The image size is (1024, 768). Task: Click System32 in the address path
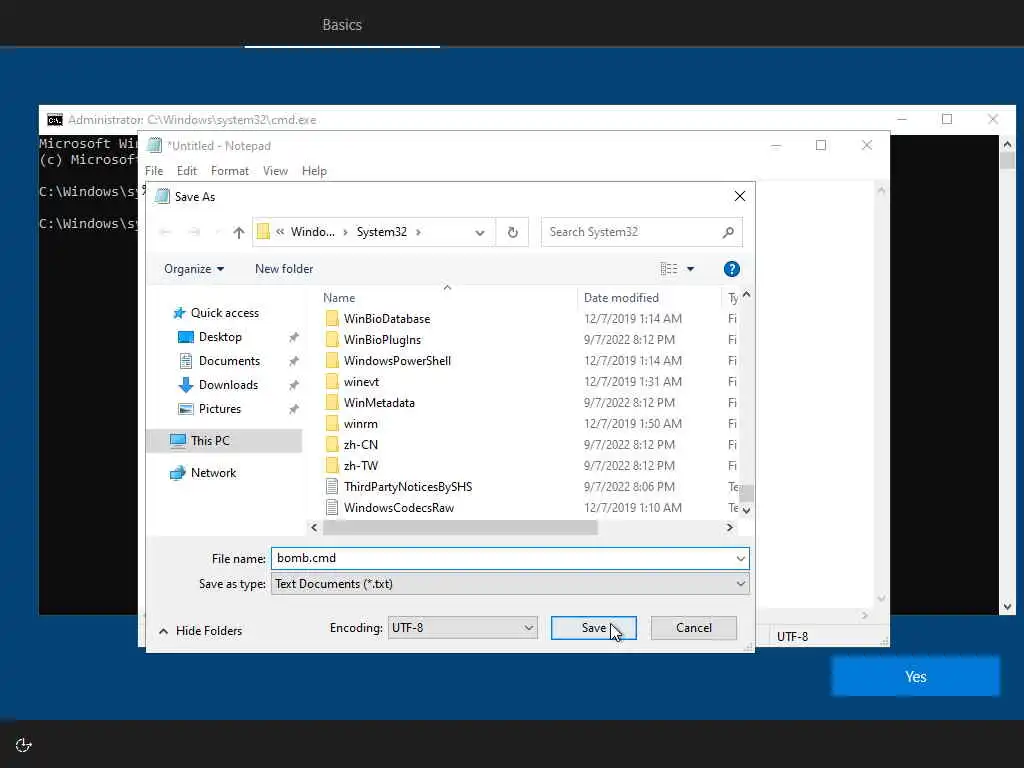pyautogui.click(x=381, y=232)
